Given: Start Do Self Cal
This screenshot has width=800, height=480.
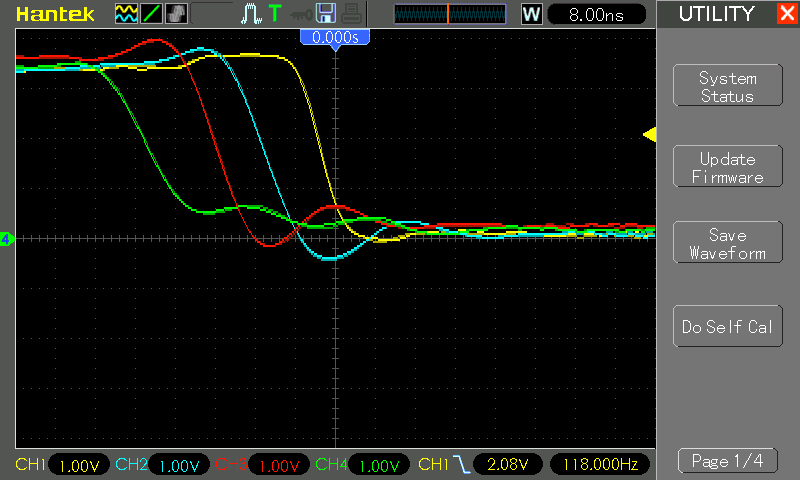Looking at the screenshot, I should click(x=728, y=326).
